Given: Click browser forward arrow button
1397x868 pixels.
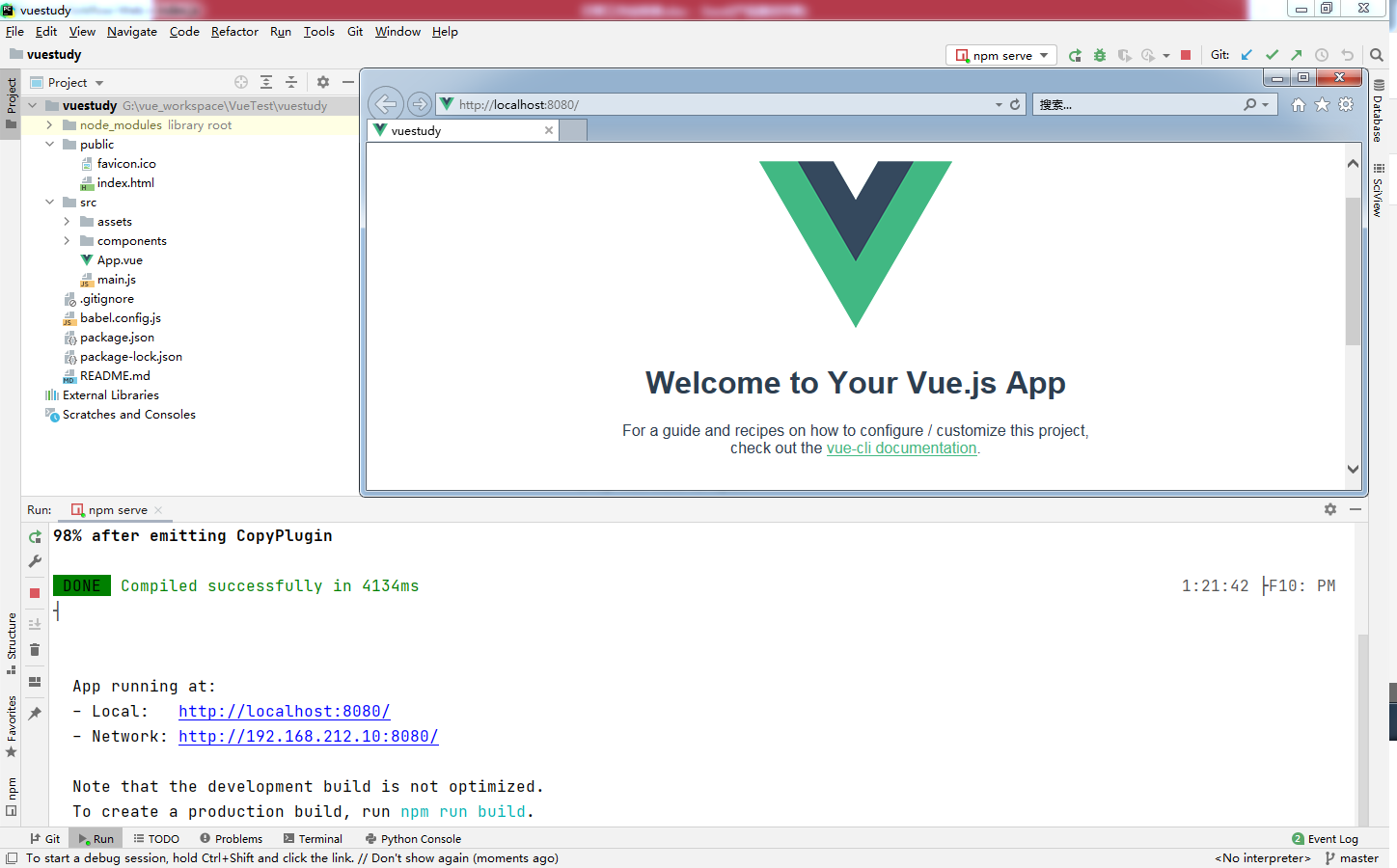Looking at the screenshot, I should 420,103.
